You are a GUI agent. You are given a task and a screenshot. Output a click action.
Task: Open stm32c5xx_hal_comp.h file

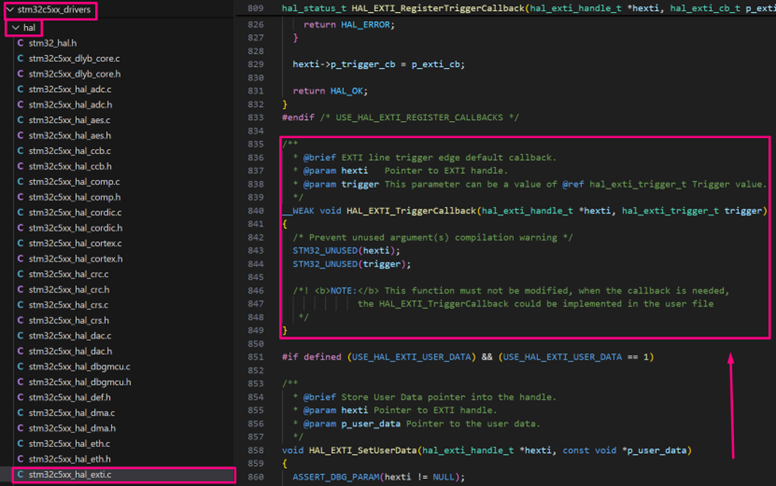point(75,197)
